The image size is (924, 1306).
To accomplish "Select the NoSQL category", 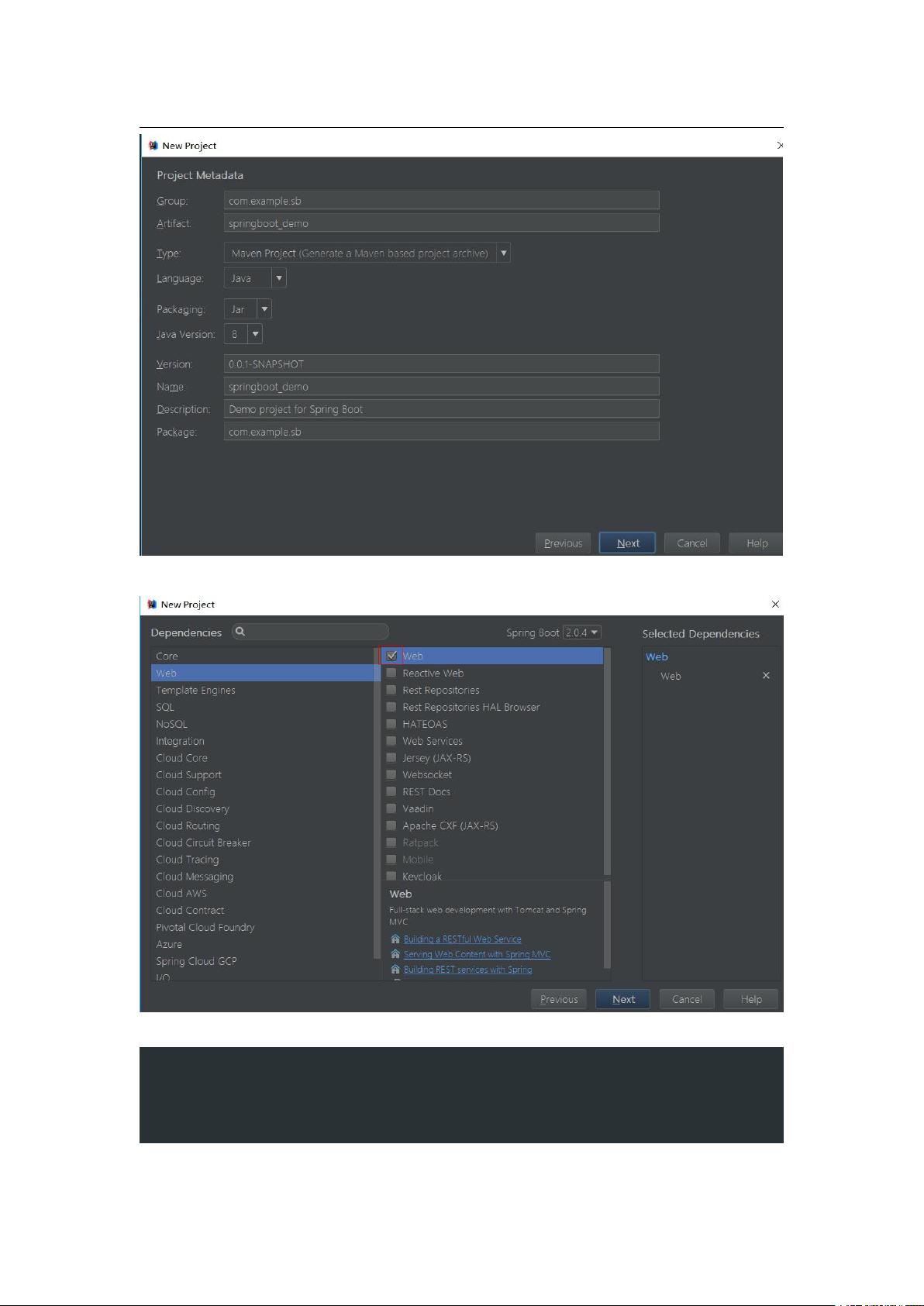I will 262,724.
